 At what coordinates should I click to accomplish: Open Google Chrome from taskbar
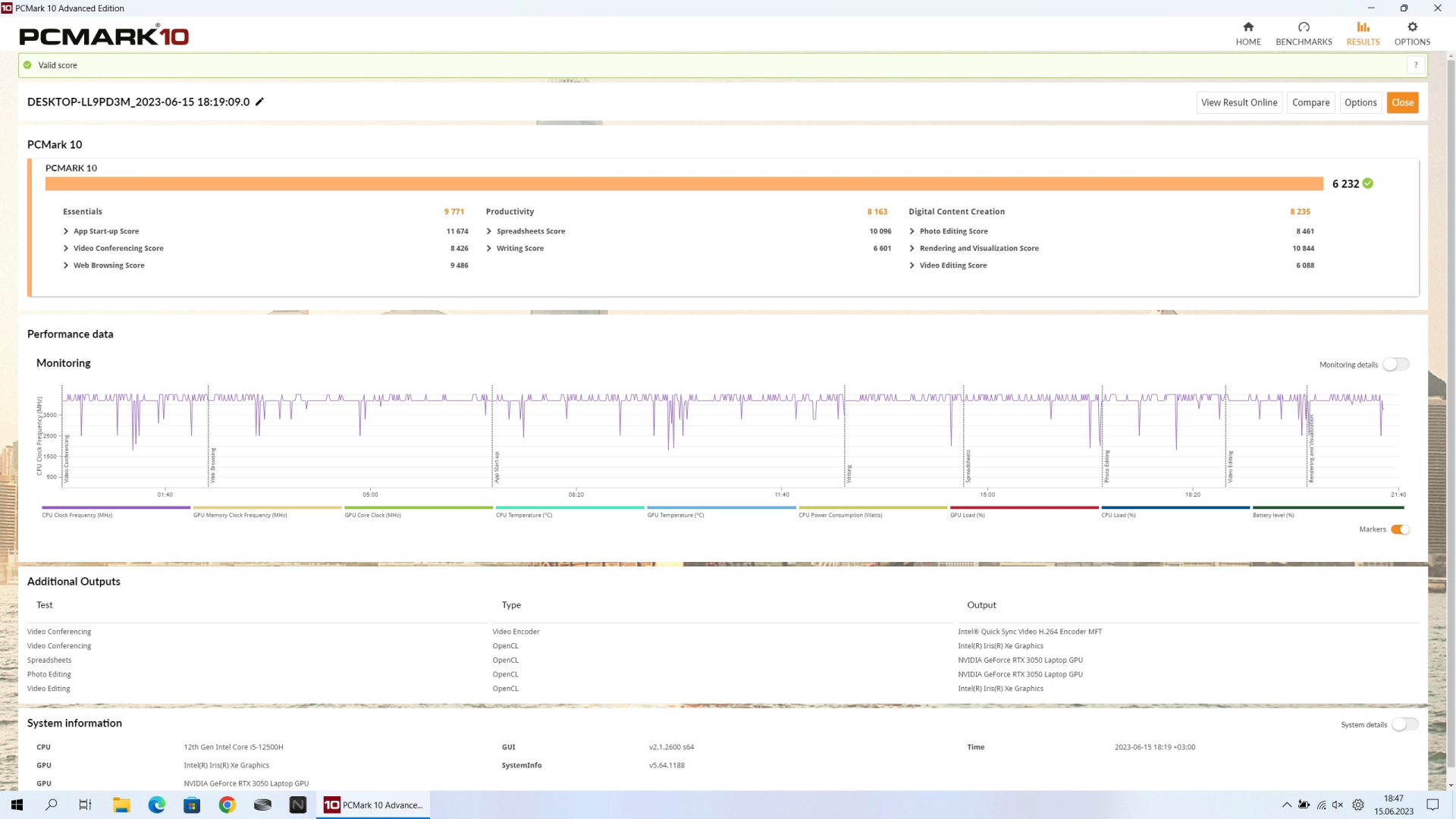tap(227, 805)
